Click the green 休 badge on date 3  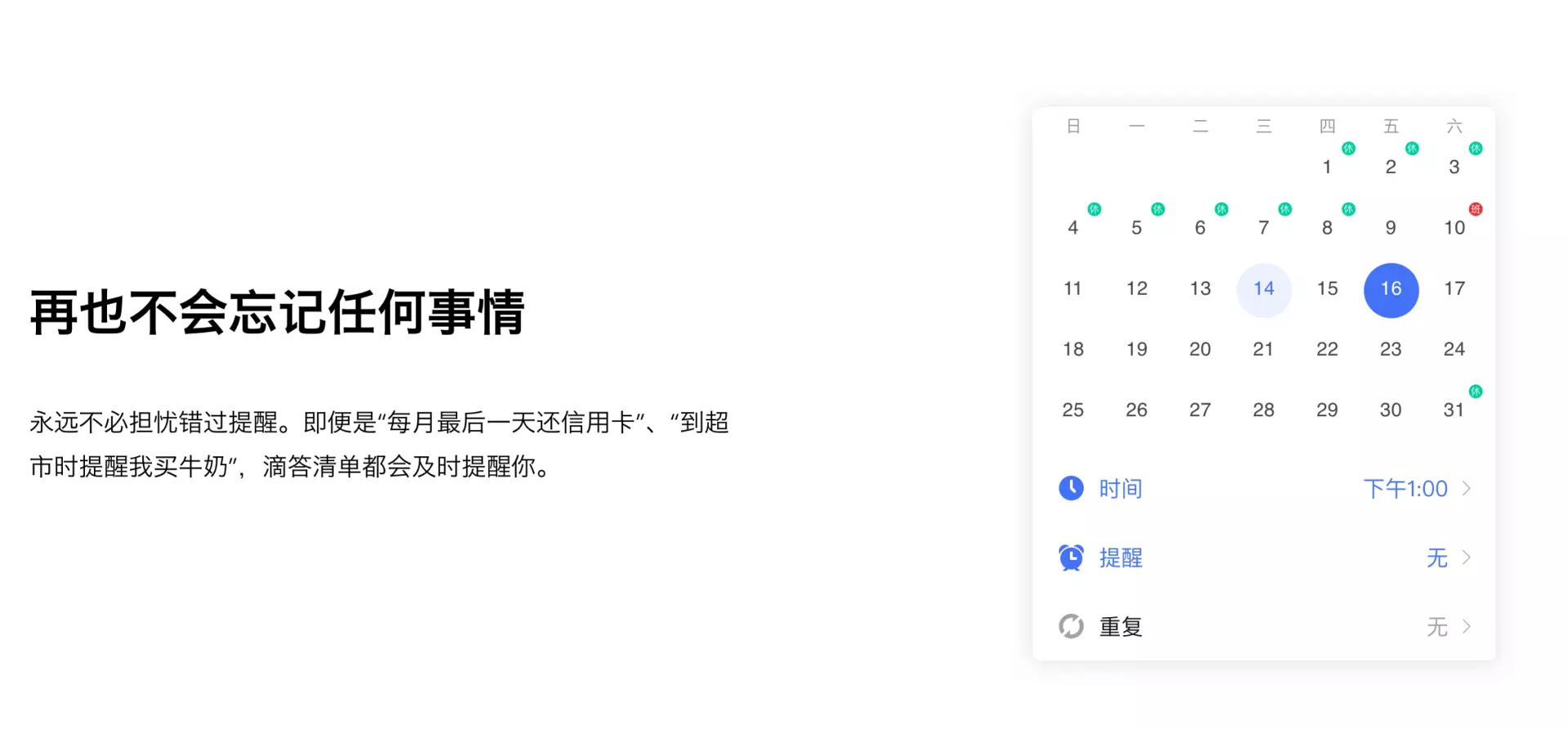[x=1476, y=149]
